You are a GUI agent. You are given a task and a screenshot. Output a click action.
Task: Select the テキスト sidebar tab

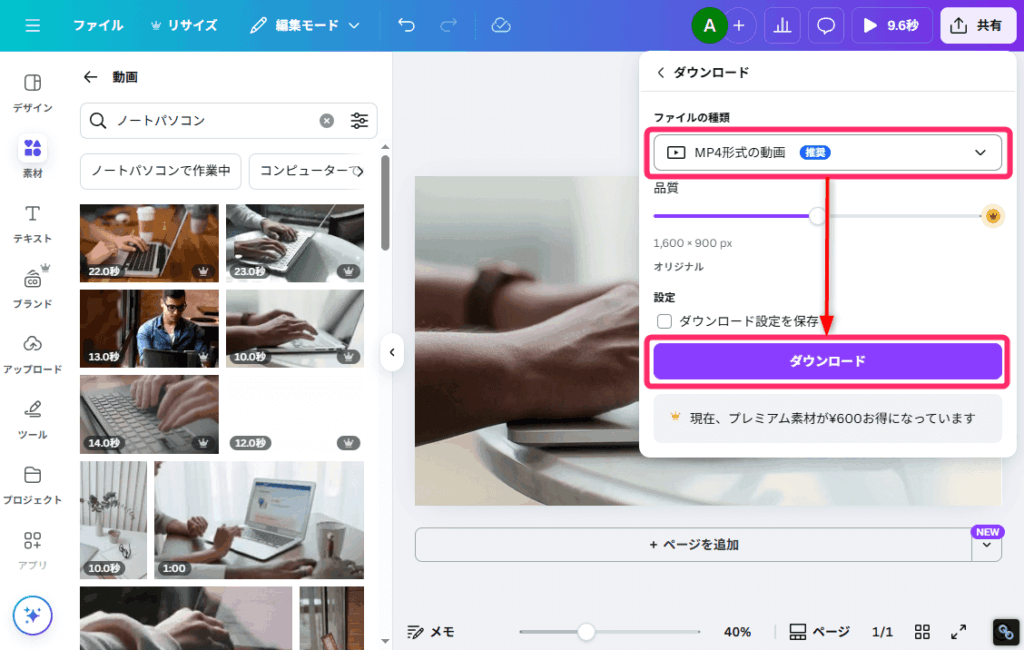tap(32, 223)
